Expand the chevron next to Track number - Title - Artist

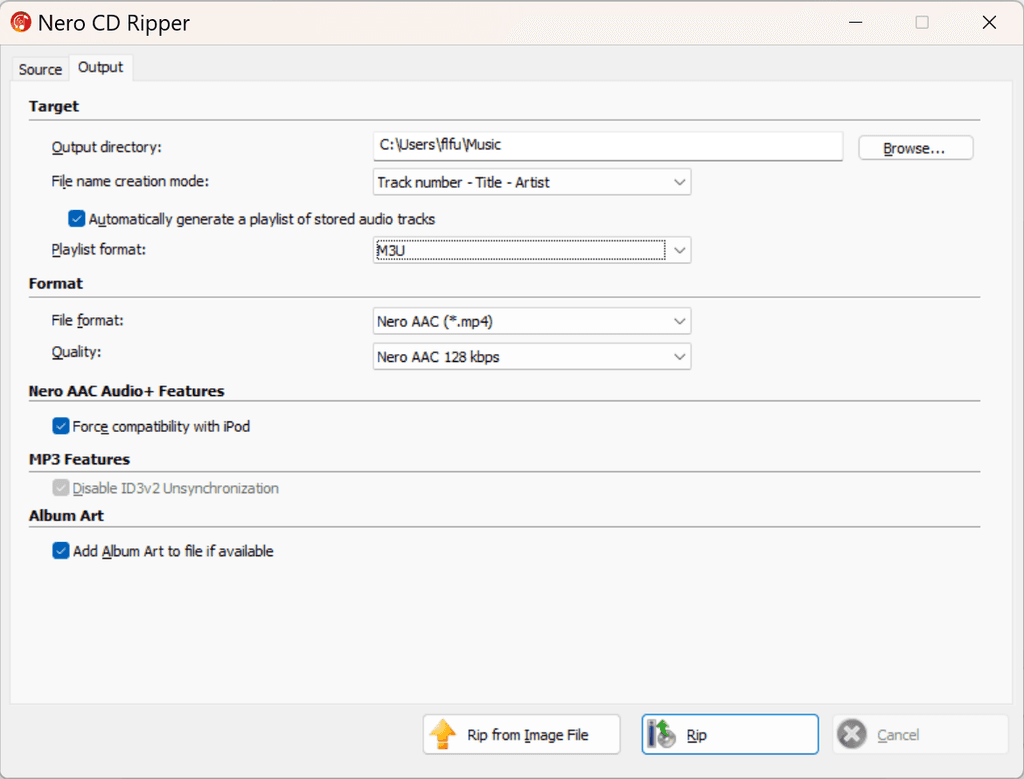click(680, 181)
